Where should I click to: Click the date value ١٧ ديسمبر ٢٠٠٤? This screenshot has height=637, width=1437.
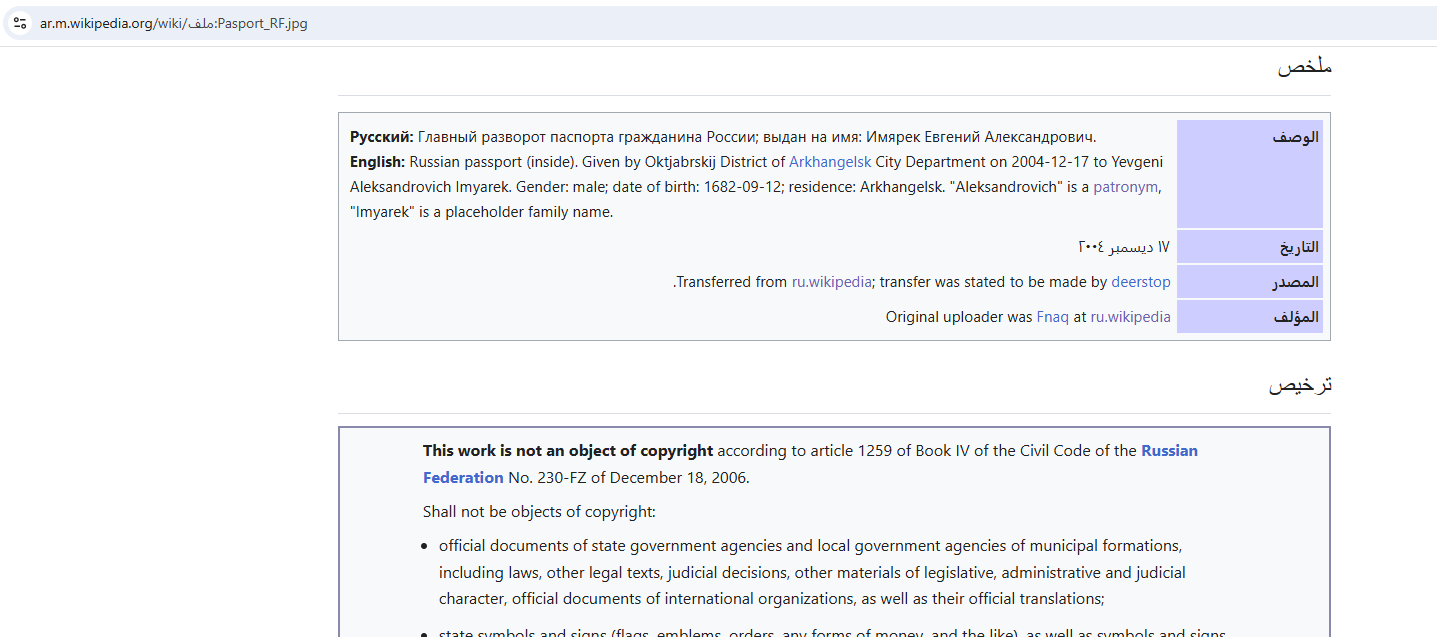[1123, 247]
